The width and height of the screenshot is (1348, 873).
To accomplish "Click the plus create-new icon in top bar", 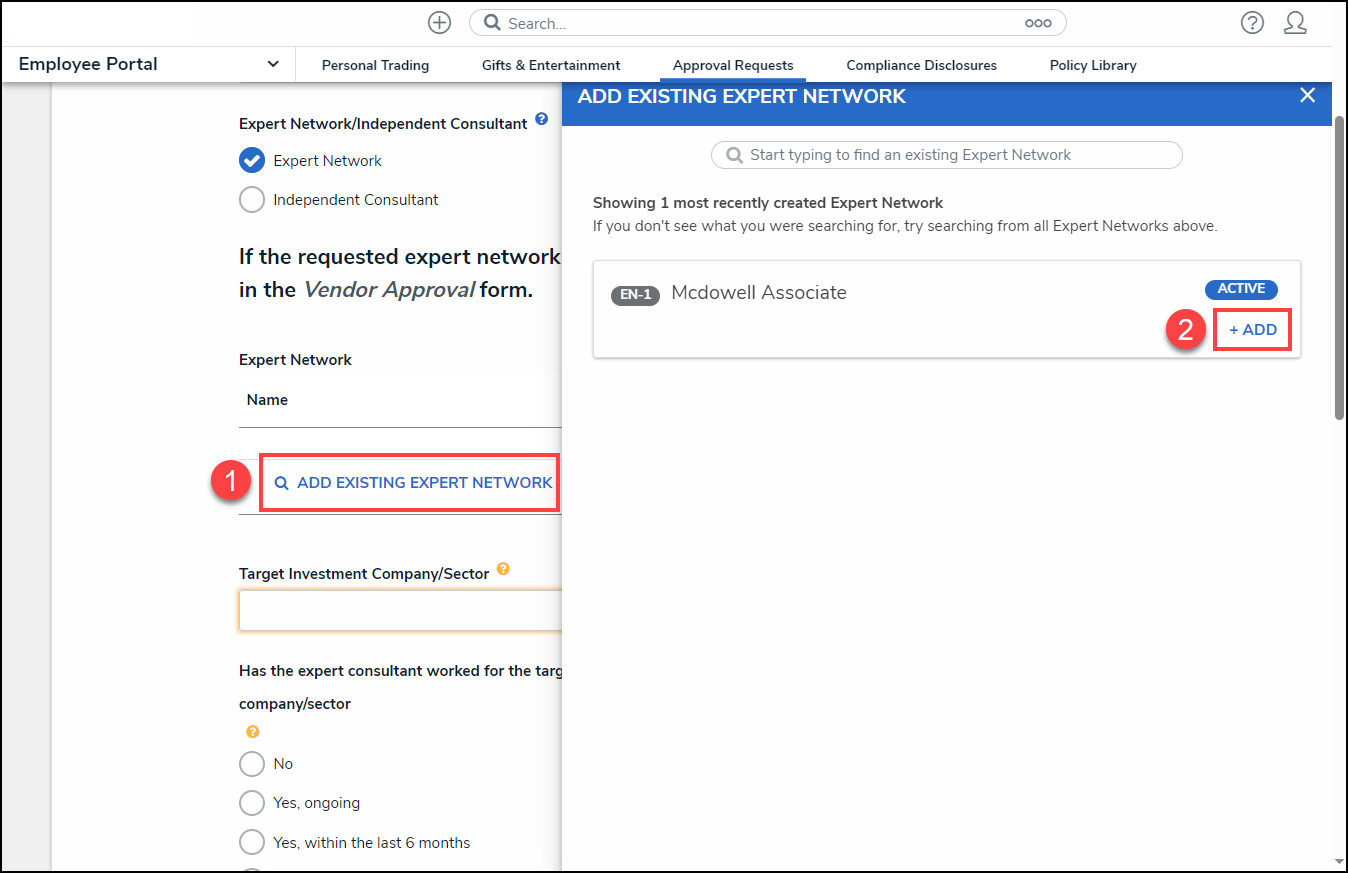I will tap(439, 23).
